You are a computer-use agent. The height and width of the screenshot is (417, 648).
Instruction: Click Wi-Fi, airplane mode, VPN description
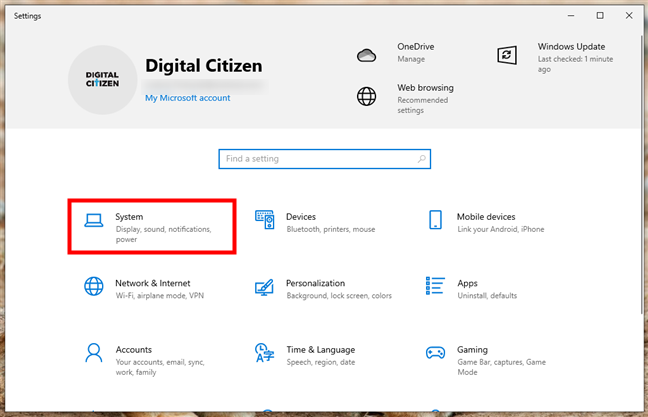(x=160, y=296)
